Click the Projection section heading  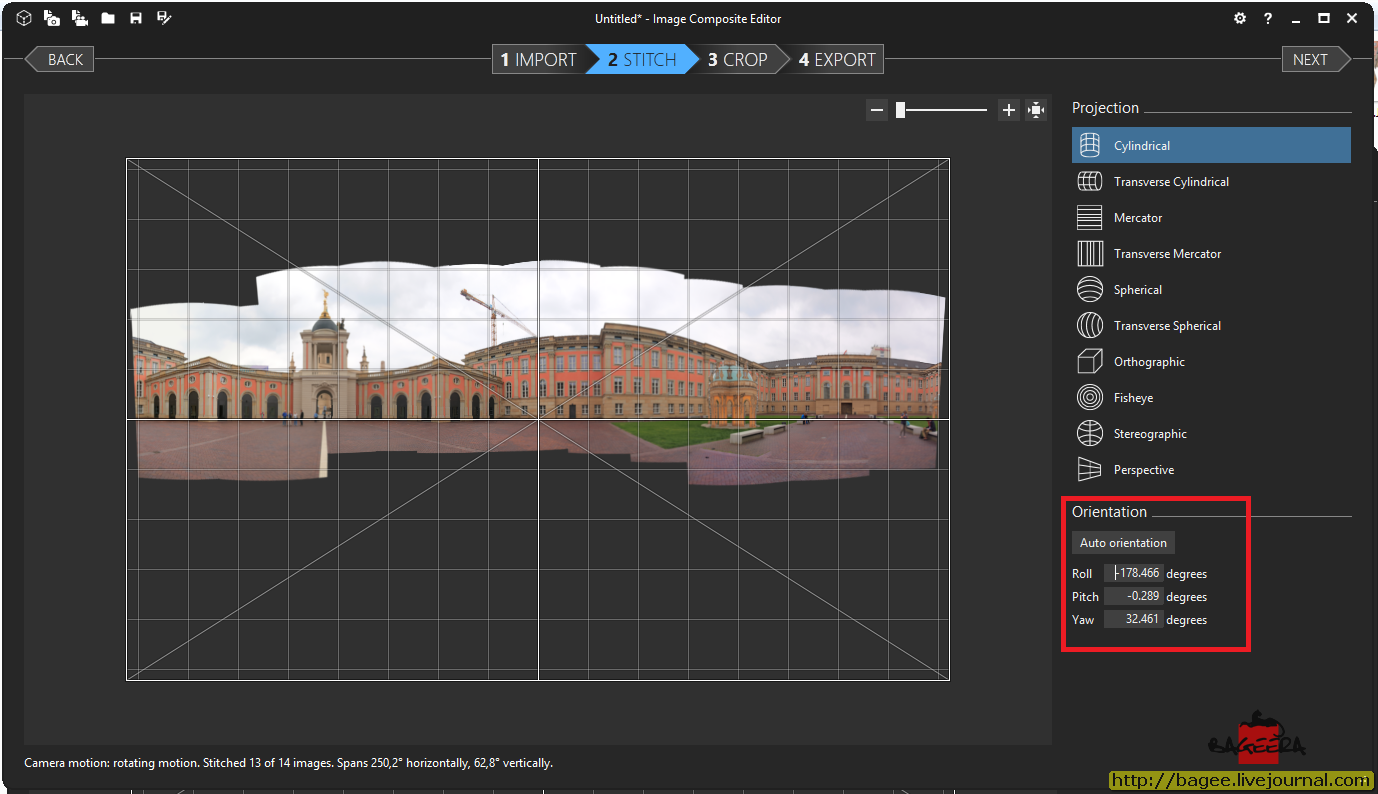coord(1105,108)
